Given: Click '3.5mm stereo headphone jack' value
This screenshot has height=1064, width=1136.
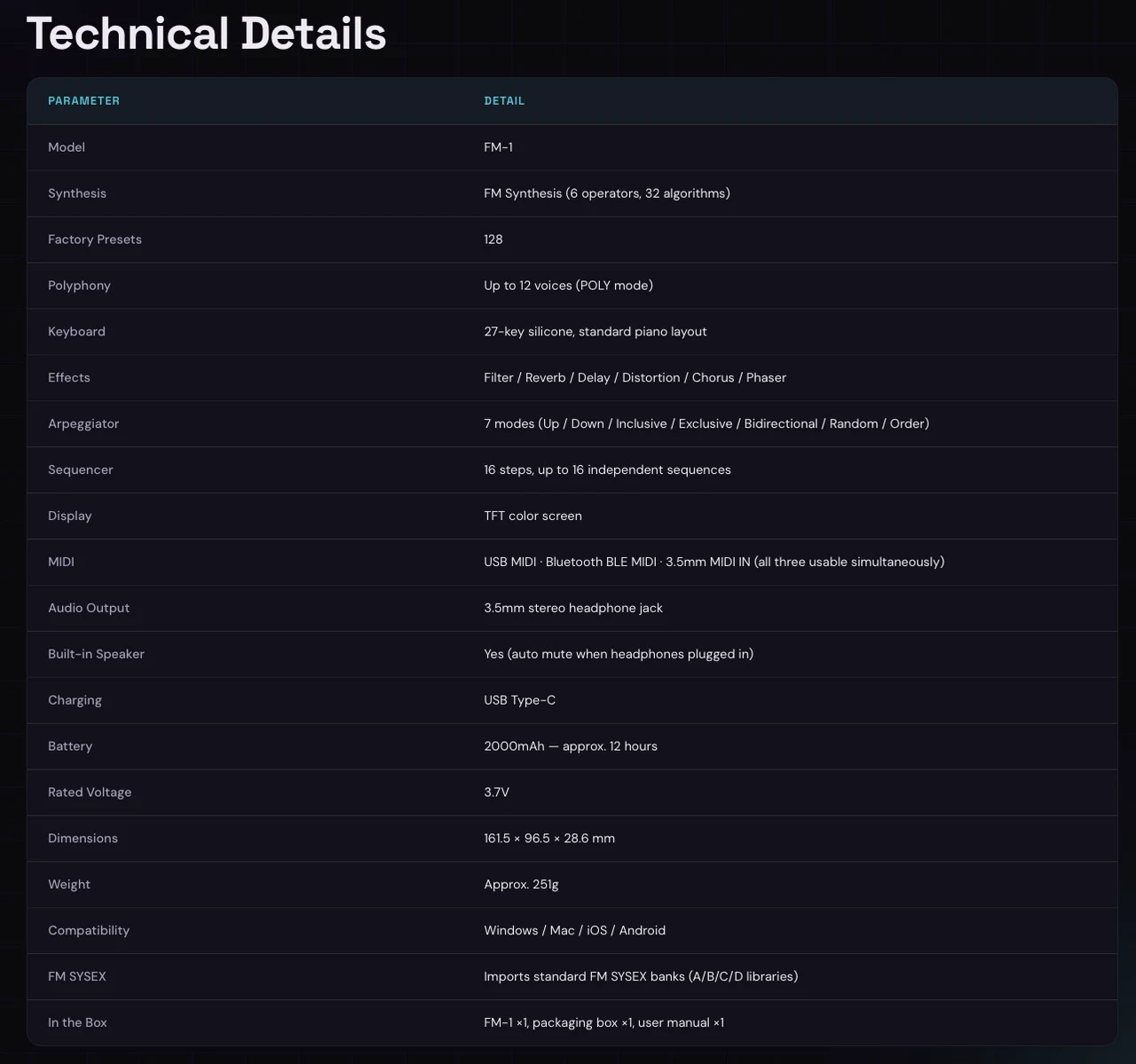Looking at the screenshot, I should pos(573,609).
